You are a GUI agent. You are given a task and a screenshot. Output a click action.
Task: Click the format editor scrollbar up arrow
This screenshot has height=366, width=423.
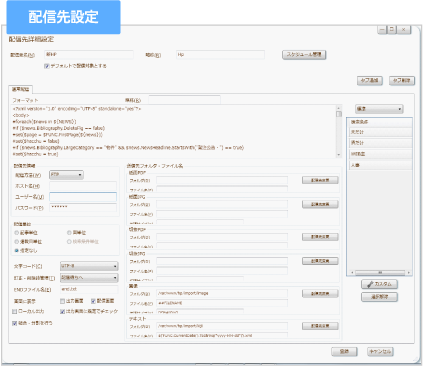tap(339, 108)
